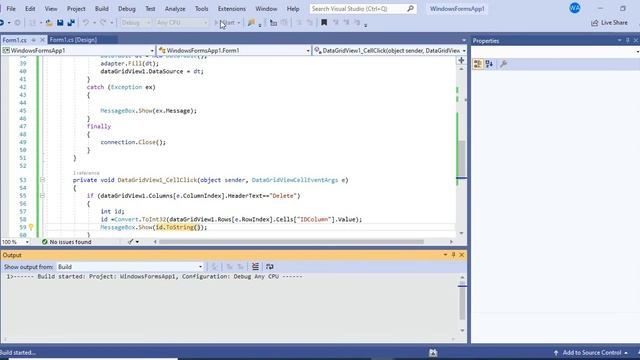Open the Analyze menu
Image resolution: width=640 pixels, height=360 pixels.
(x=175, y=9)
